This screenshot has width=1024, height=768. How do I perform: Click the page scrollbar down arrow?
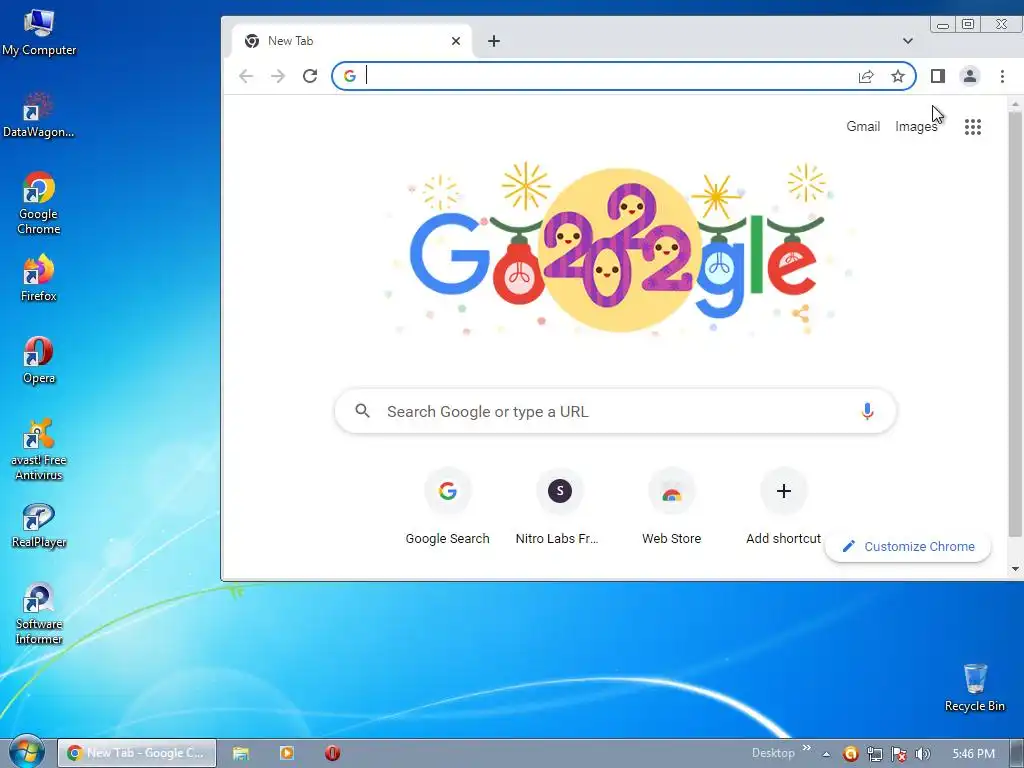[1015, 569]
